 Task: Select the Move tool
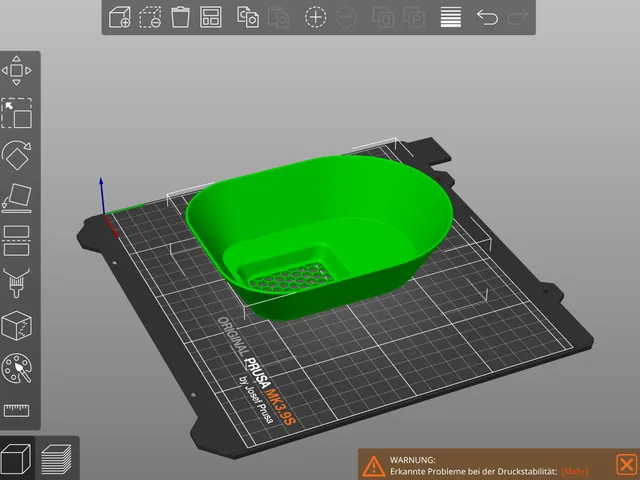(x=16, y=71)
